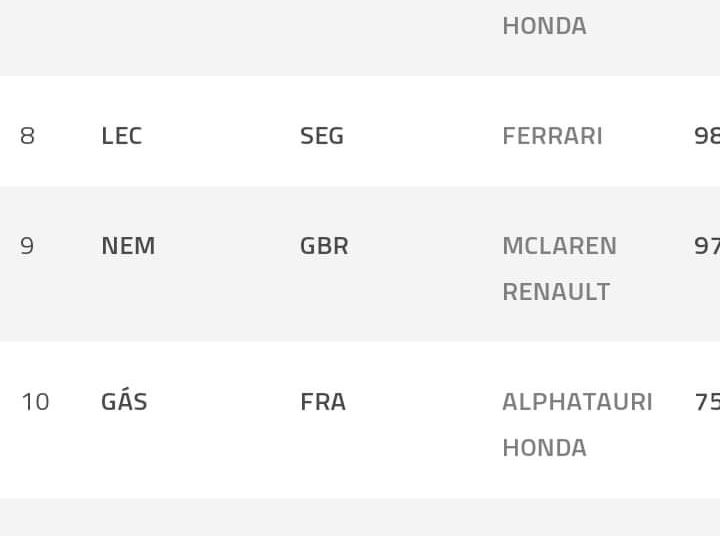Click driver code NEM in row 9
The image size is (720, 536).
pyautogui.click(x=128, y=246)
